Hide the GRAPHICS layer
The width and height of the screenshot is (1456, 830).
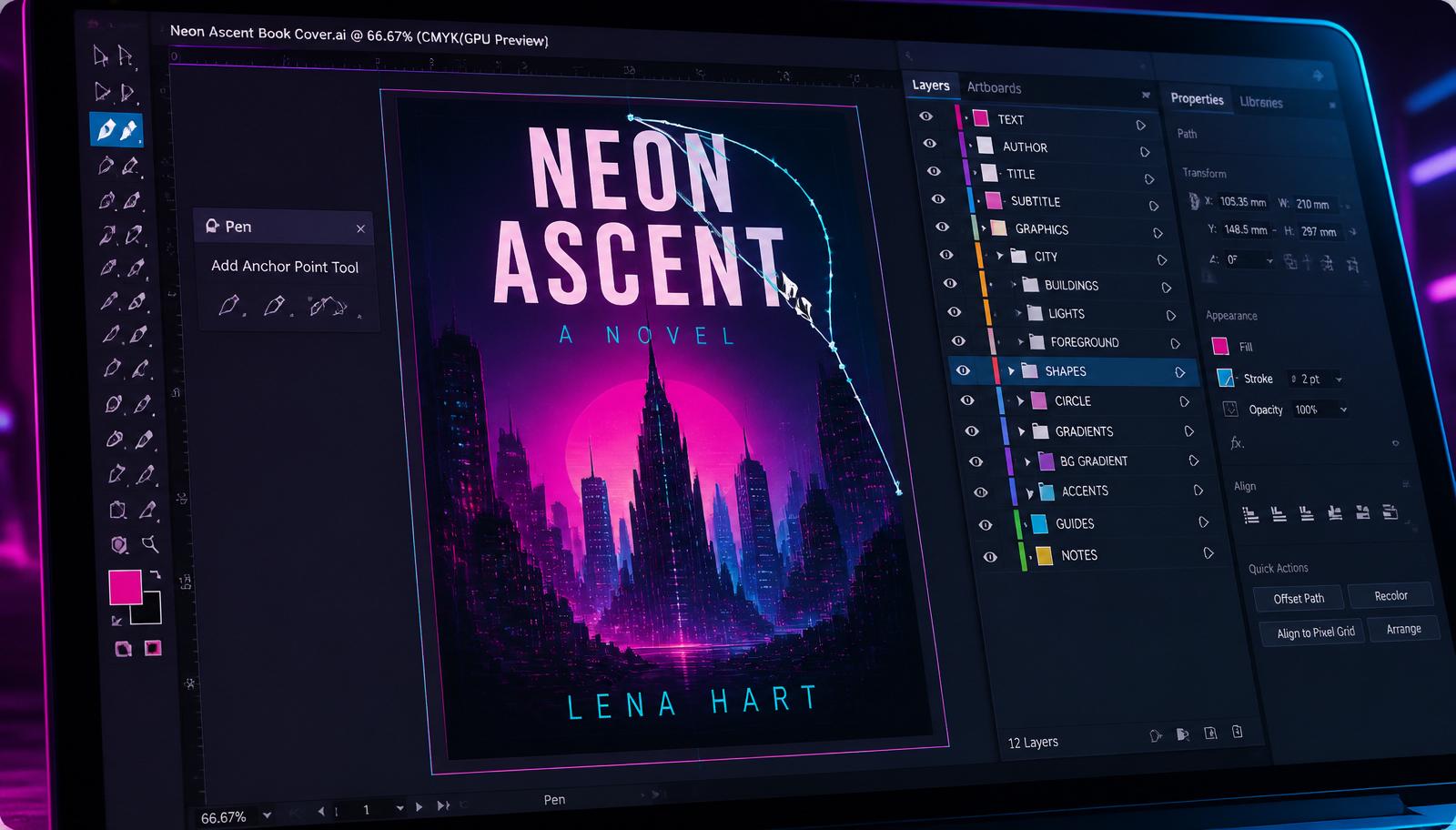click(x=942, y=227)
